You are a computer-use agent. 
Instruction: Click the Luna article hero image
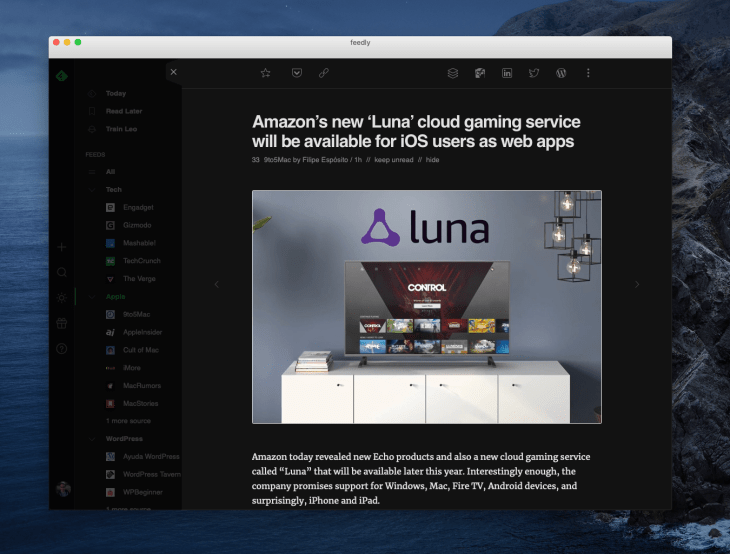click(426, 306)
